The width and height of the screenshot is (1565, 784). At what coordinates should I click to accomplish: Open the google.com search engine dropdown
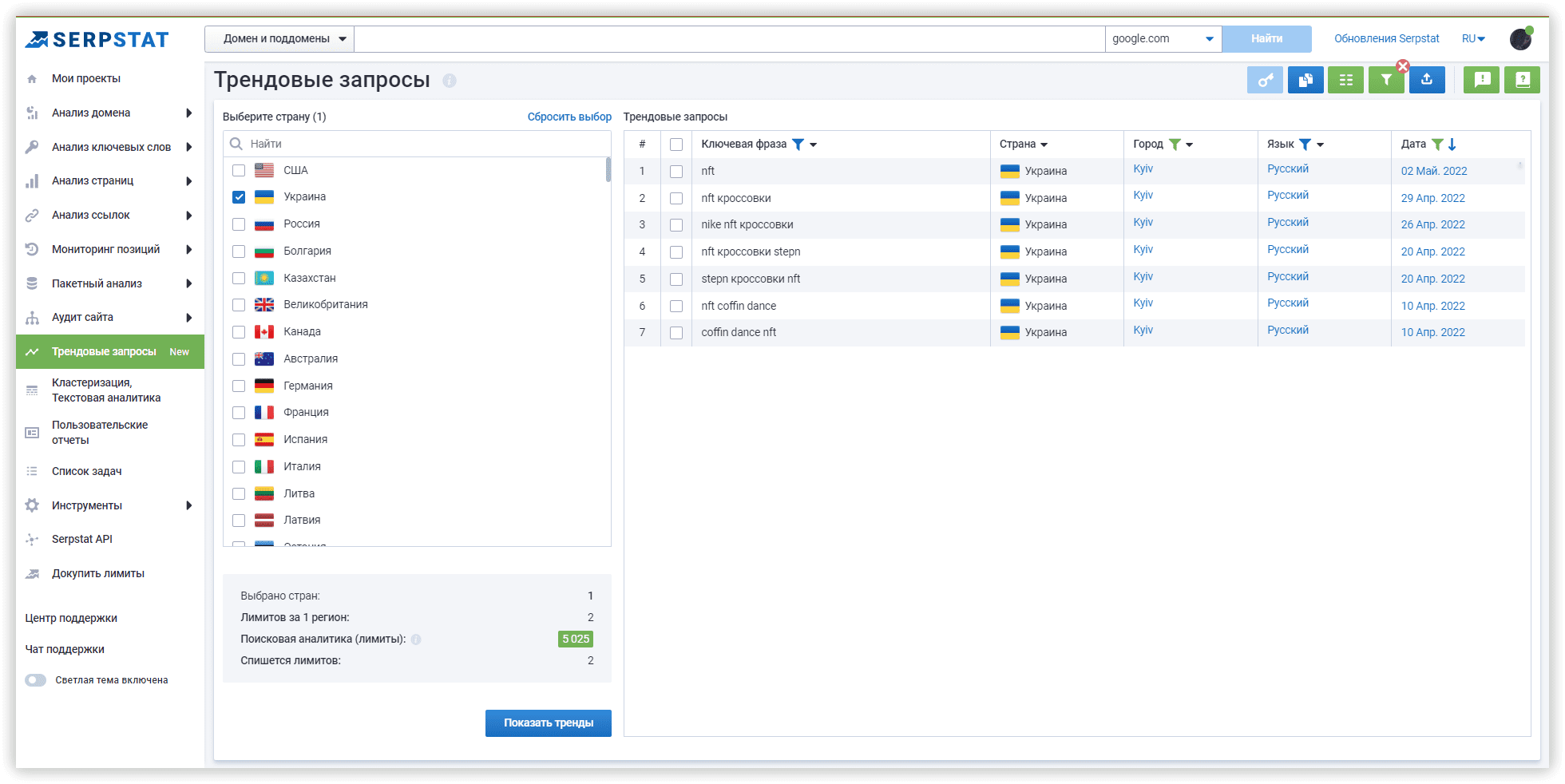(x=1163, y=39)
